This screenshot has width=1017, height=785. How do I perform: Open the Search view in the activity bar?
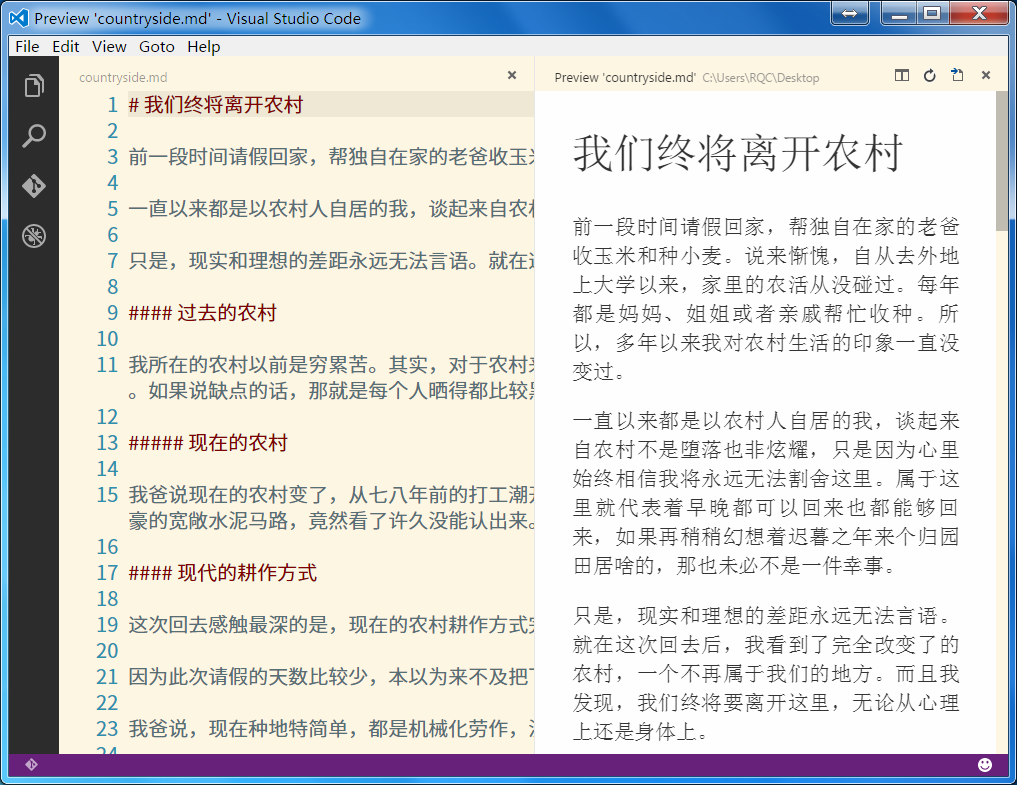click(x=33, y=135)
